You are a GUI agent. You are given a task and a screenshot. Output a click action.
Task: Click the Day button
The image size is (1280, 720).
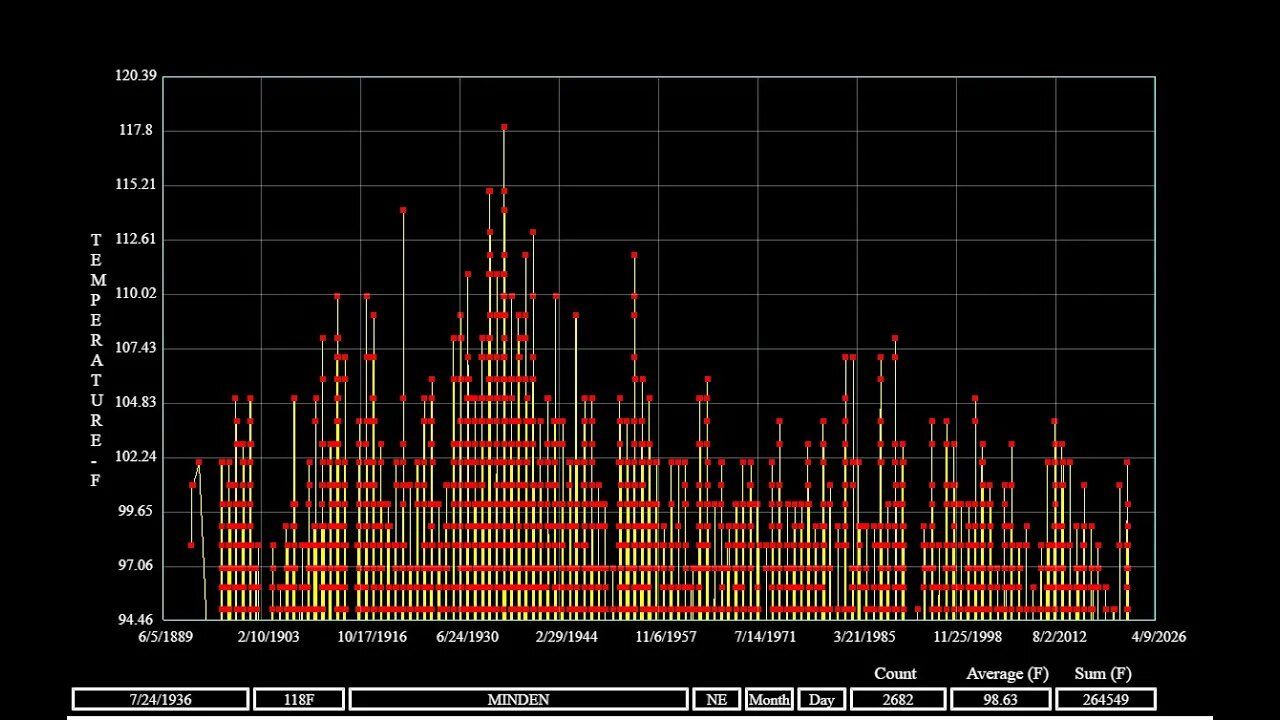tap(821, 700)
